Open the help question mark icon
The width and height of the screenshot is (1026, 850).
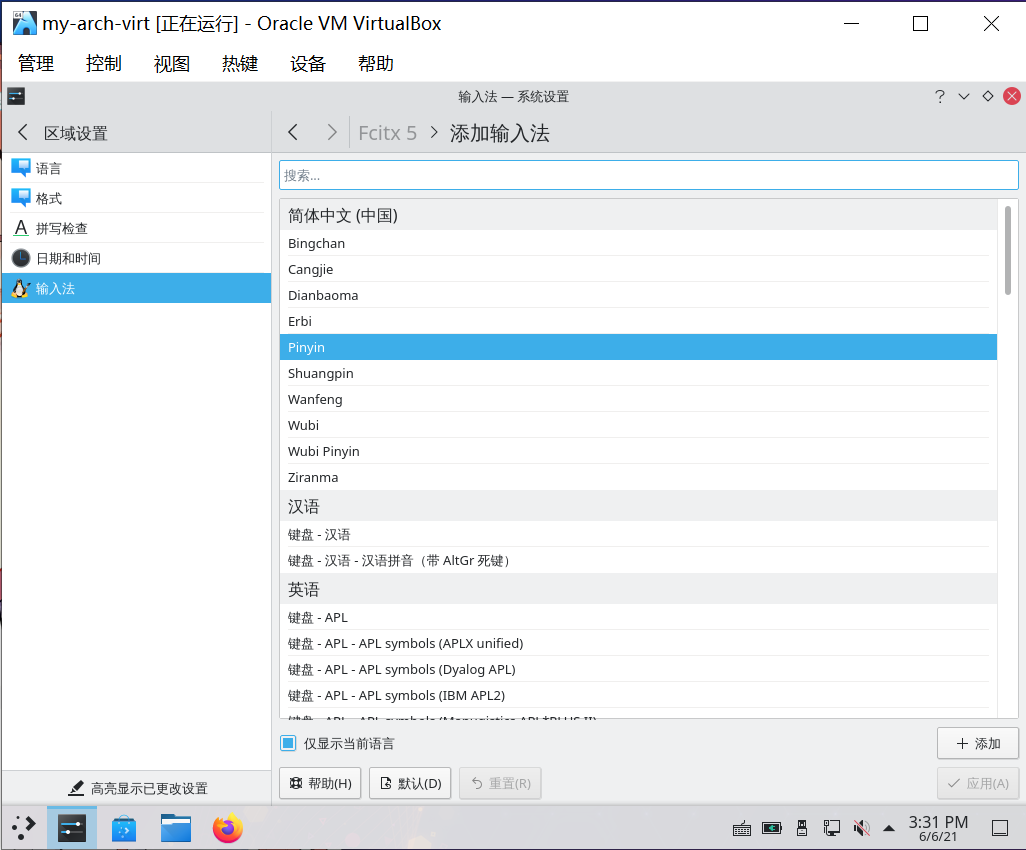[939, 96]
